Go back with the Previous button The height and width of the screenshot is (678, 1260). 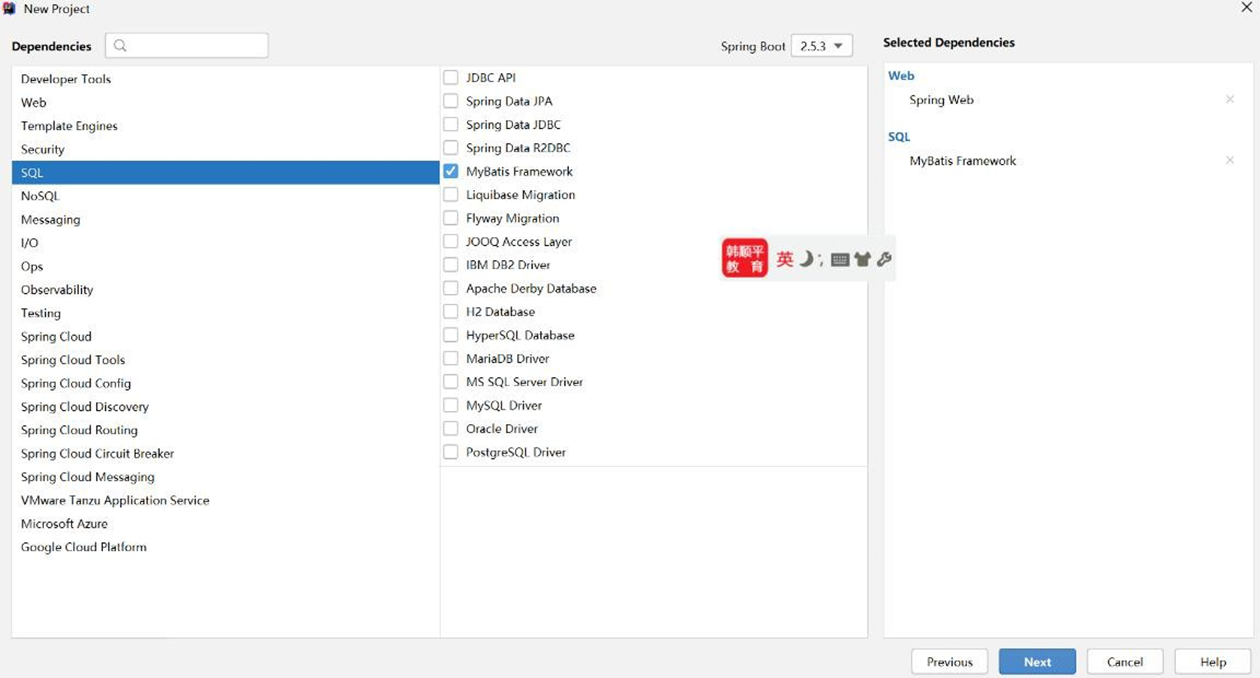pos(949,662)
